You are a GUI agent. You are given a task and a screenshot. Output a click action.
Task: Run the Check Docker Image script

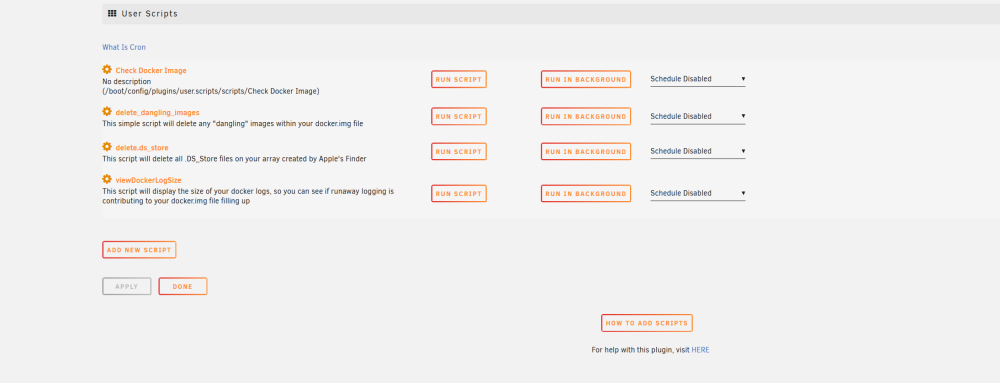click(459, 80)
